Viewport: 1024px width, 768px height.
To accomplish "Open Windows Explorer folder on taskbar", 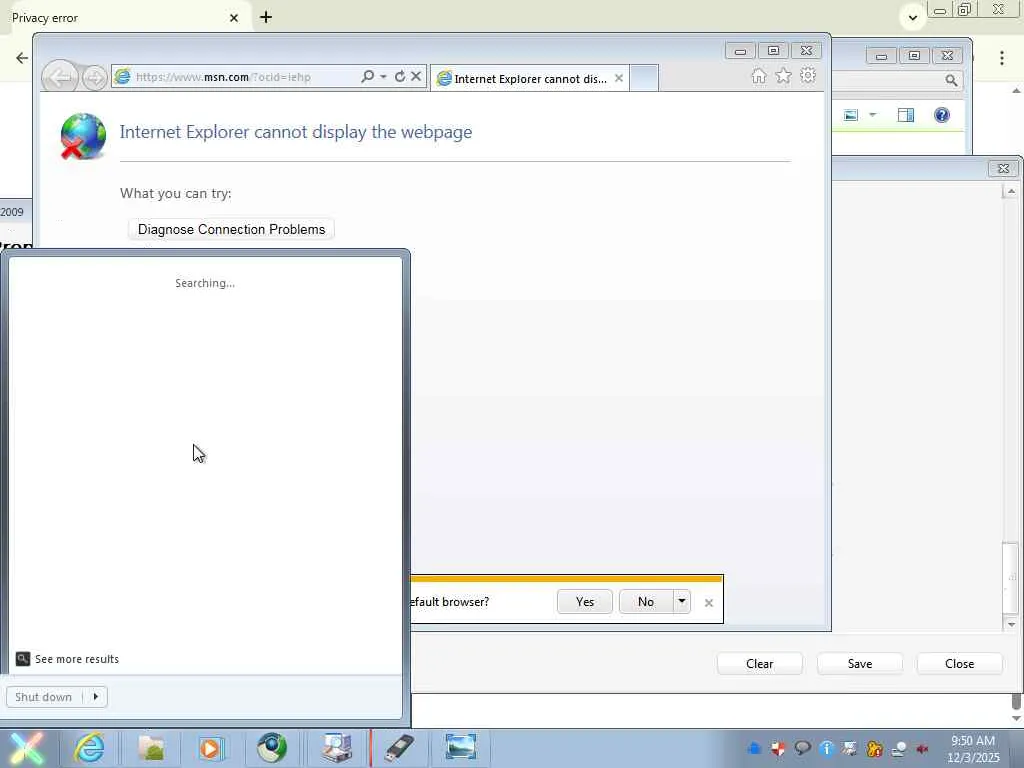I will (x=151, y=748).
